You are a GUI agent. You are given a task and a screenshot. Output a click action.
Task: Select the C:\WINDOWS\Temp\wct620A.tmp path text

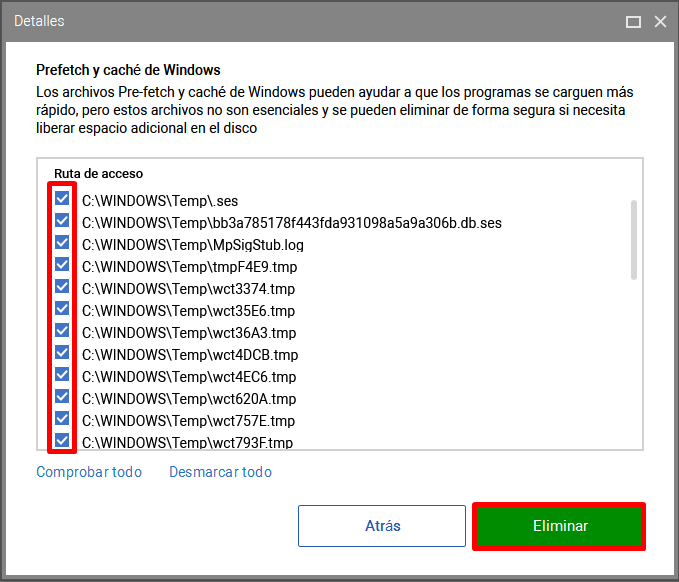pyautogui.click(x=189, y=399)
